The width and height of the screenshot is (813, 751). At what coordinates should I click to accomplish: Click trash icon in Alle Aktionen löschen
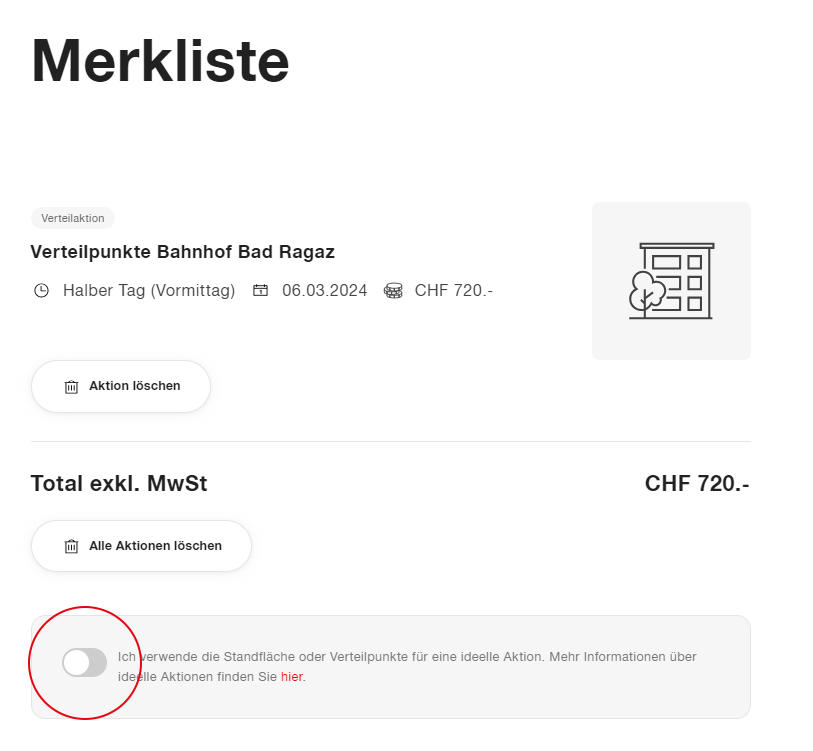coord(71,547)
